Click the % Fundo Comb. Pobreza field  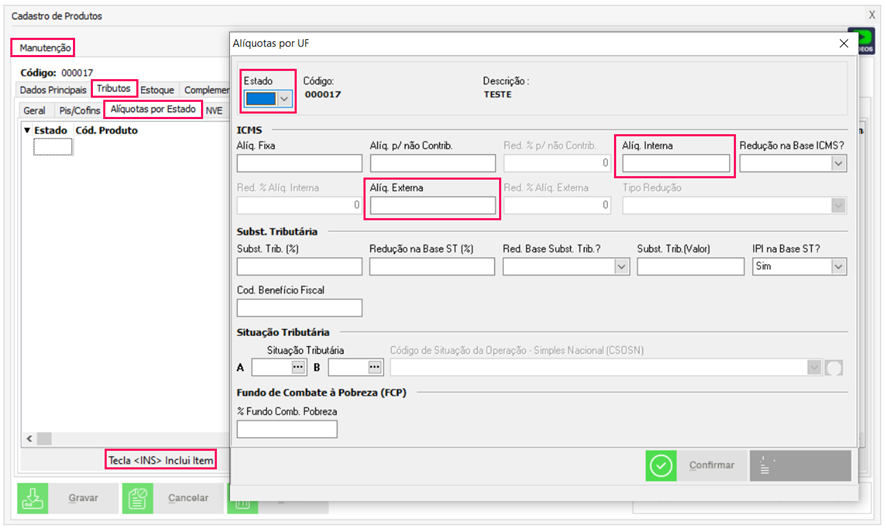[287, 429]
